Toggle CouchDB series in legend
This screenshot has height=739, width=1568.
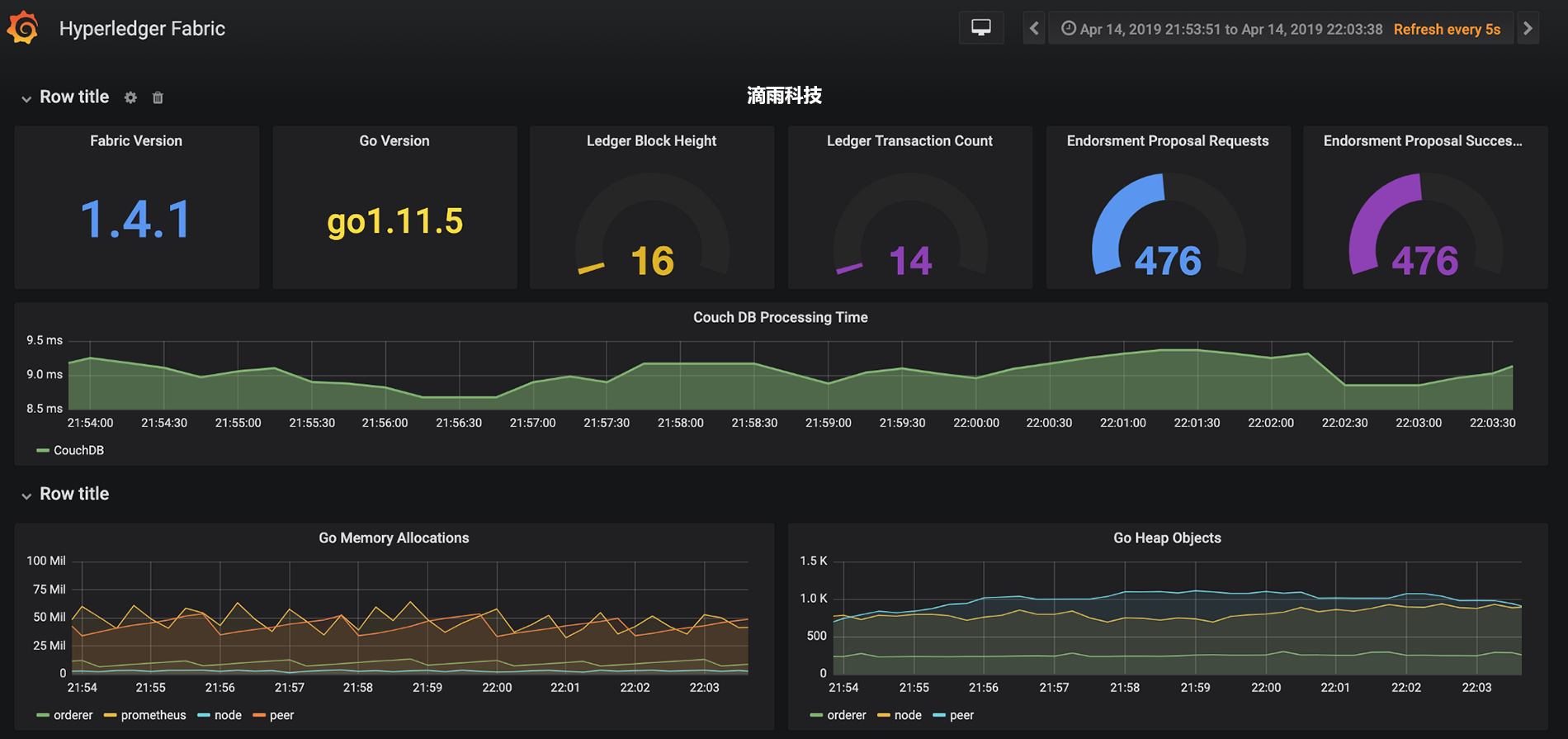78,451
